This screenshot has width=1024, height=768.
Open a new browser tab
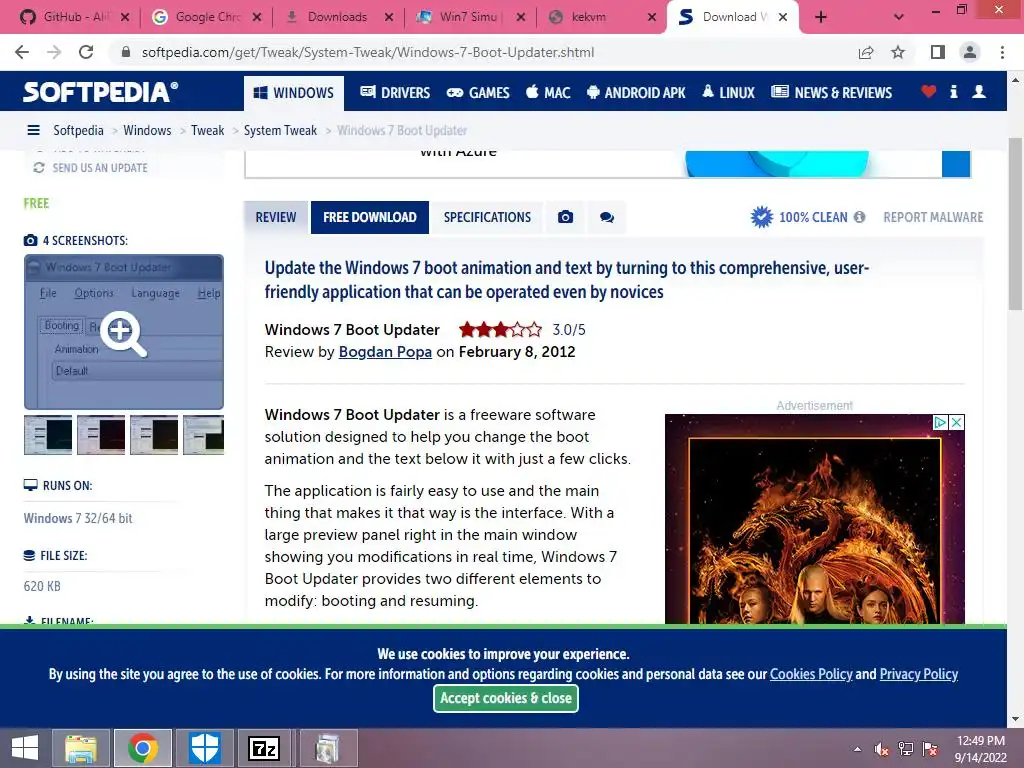(x=821, y=17)
